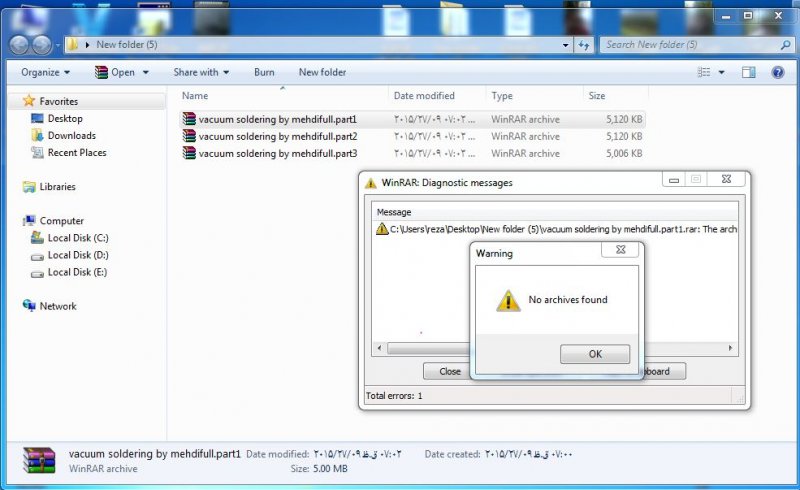This screenshot has width=800, height=490.
Task: Click Burn in the Explorer toolbar
Action: click(264, 72)
